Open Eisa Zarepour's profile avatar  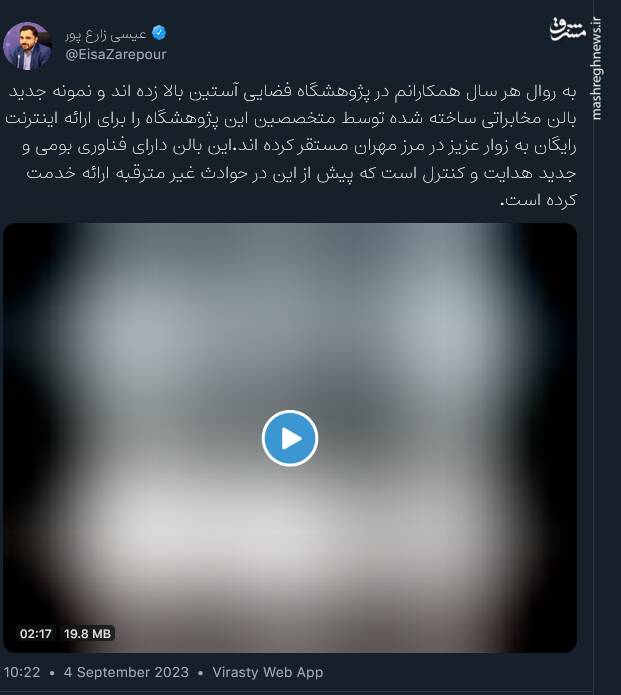point(27,46)
